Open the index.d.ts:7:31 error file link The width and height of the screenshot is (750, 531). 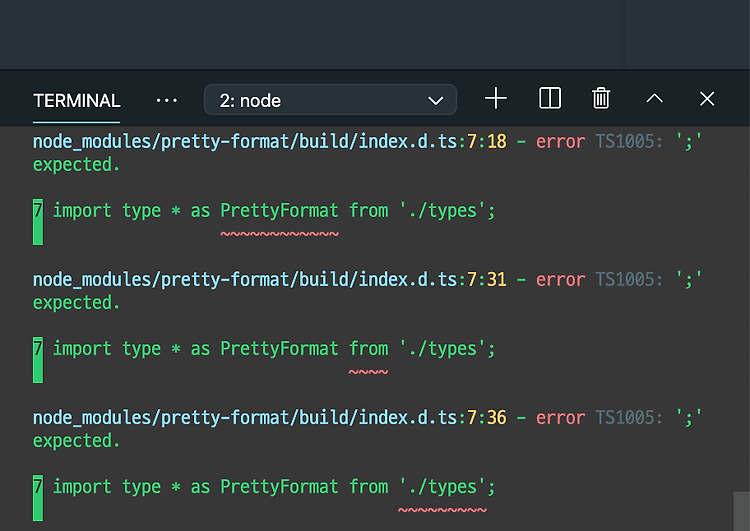[x=270, y=280]
